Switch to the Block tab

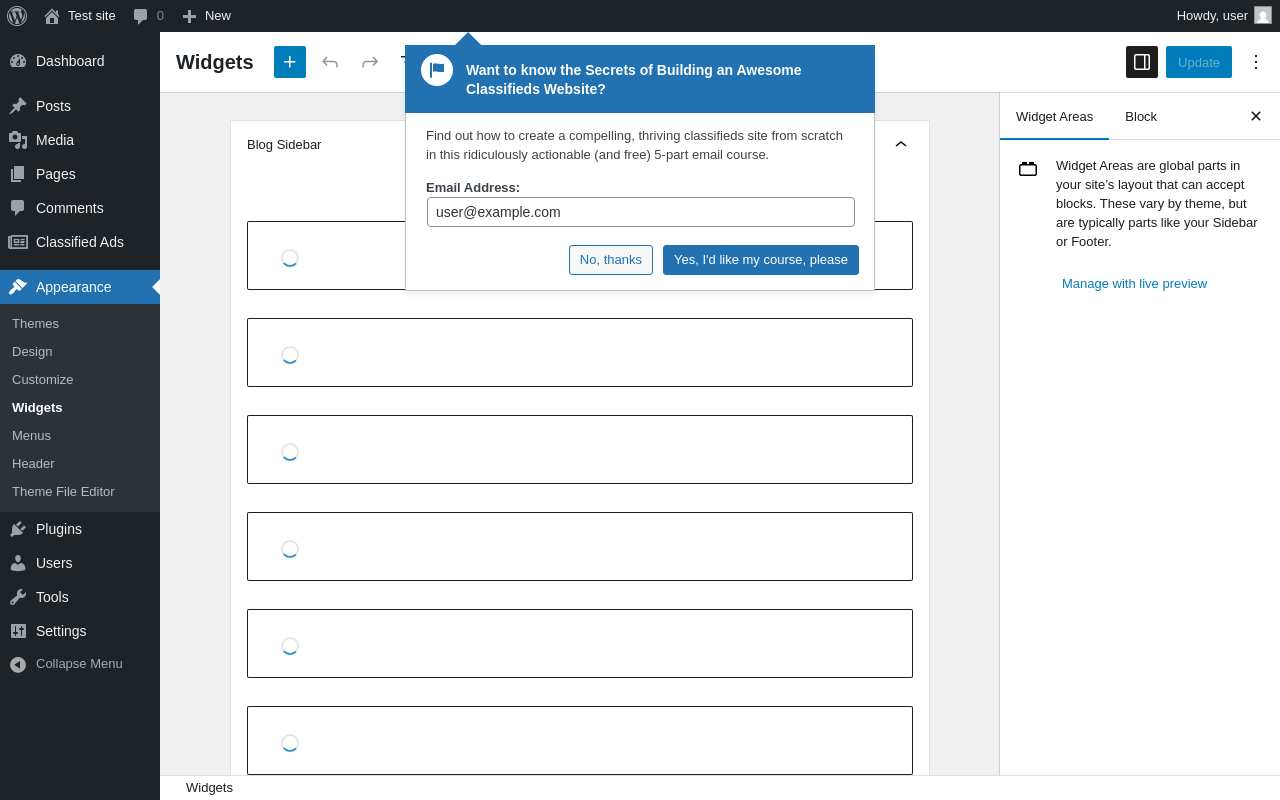1141,116
